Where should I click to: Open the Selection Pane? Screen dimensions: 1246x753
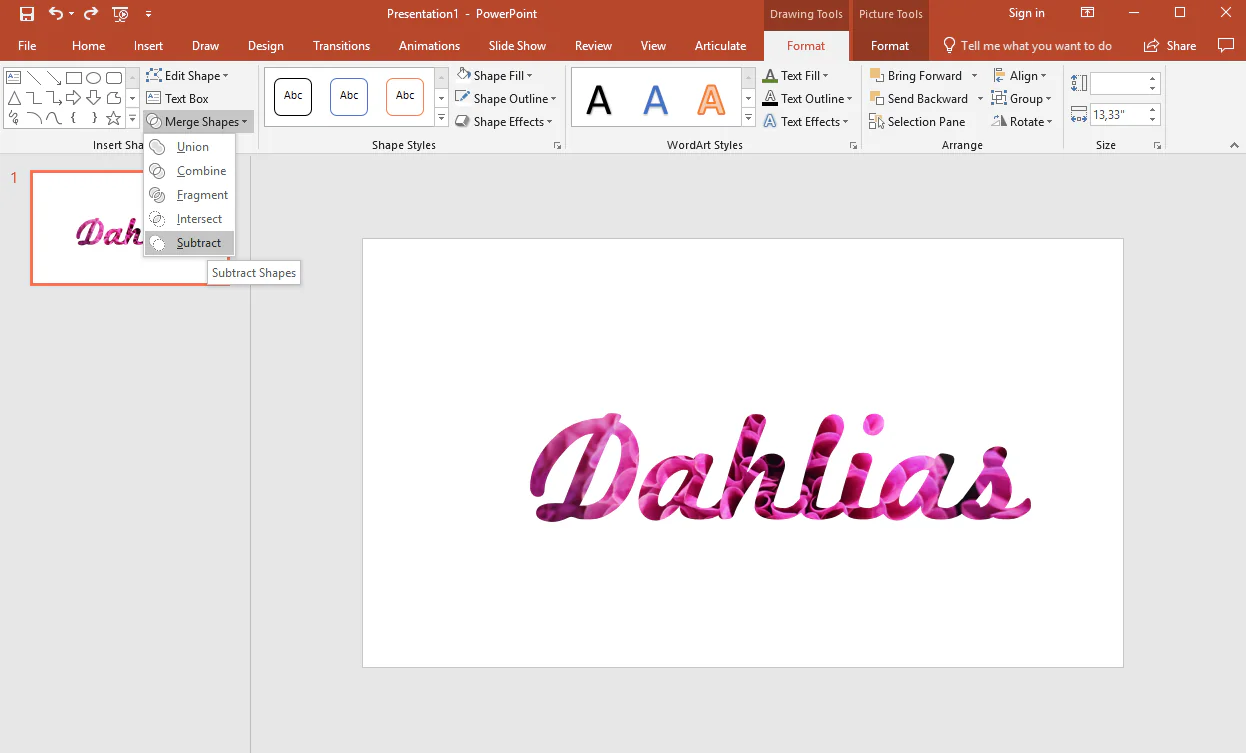coord(917,121)
